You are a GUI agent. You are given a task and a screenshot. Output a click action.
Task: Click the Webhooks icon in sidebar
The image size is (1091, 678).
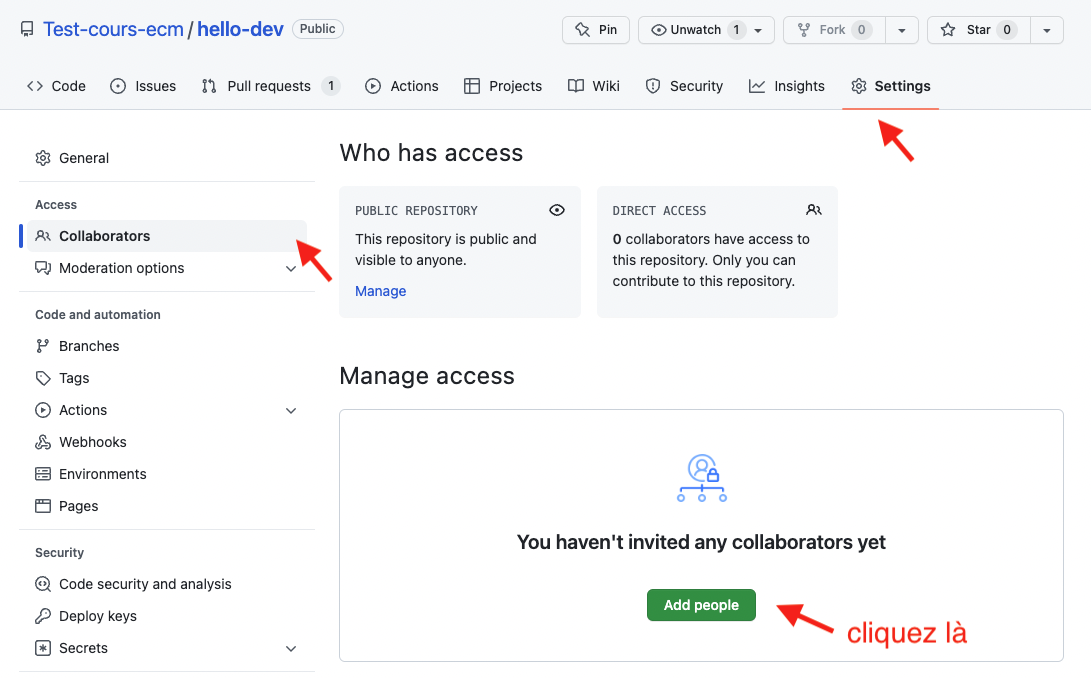[43, 442]
